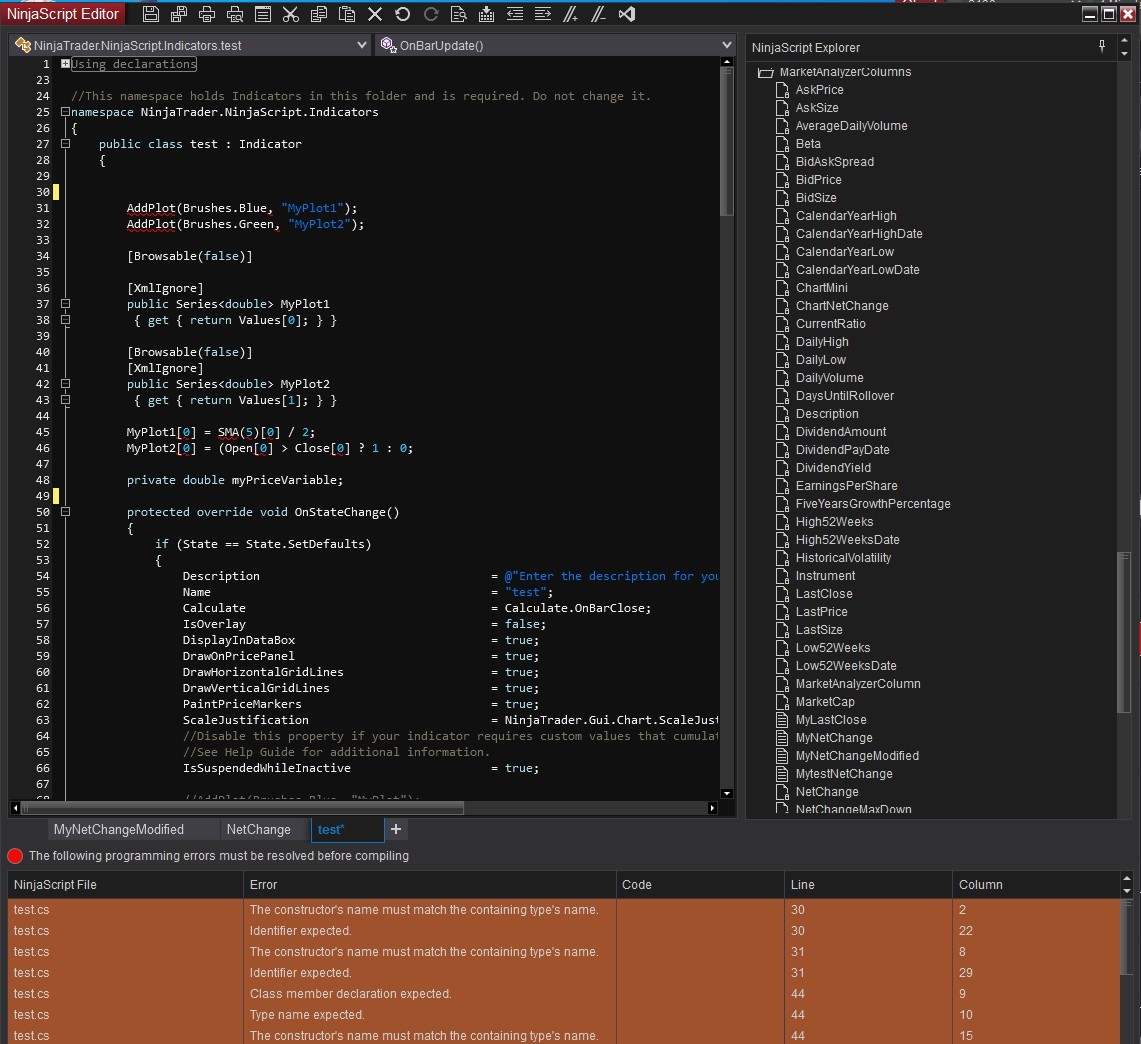The height and width of the screenshot is (1044, 1141).
Task: Collapse the OnStateChange method block
Action: click(x=65, y=512)
